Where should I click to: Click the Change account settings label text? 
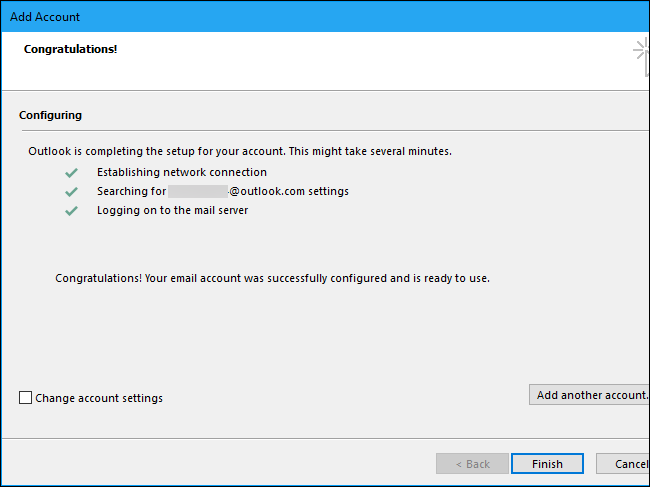point(99,398)
